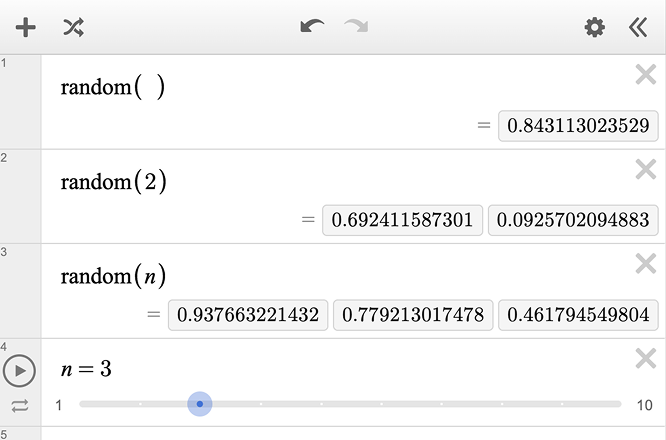
Task: Select list value 0.692411587301
Action: click(402, 220)
